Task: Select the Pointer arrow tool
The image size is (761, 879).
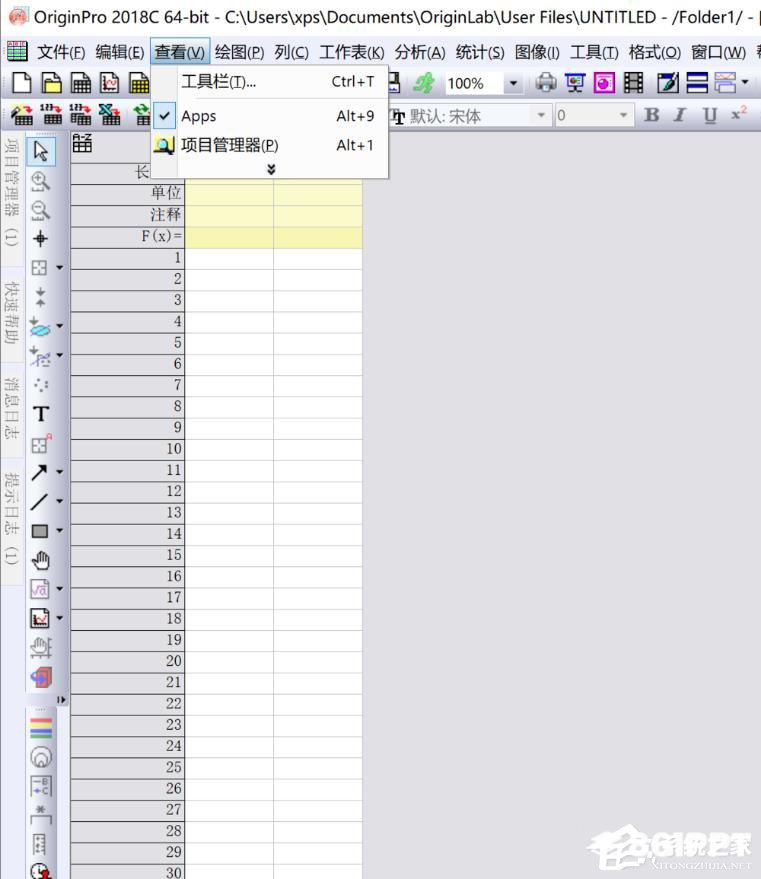Action: click(40, 151)
